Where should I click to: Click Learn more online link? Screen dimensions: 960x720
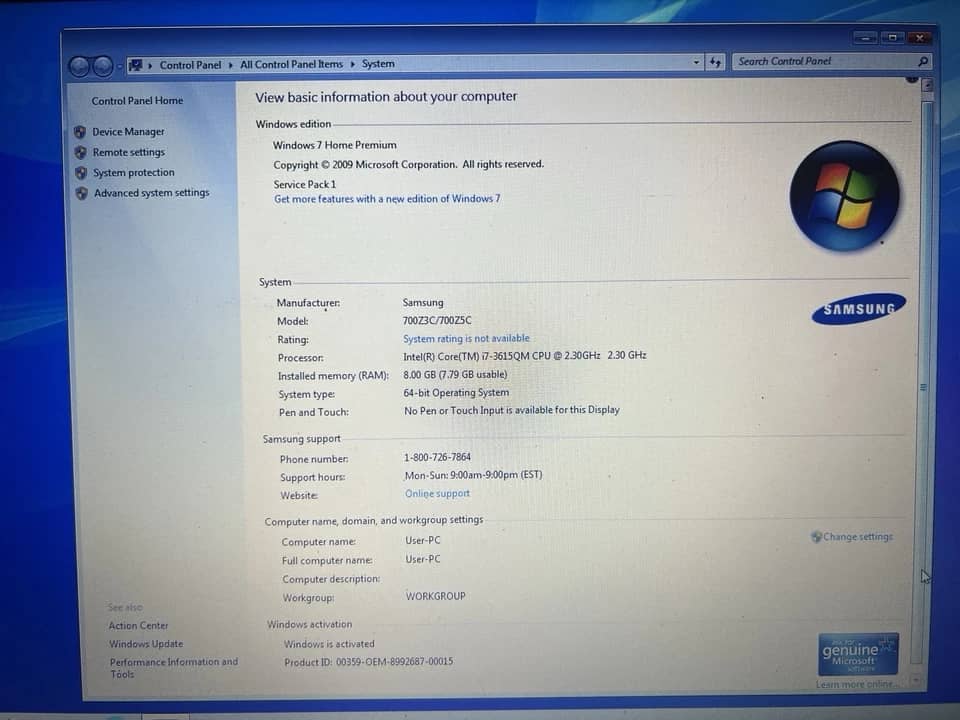(x=855, y=684)
